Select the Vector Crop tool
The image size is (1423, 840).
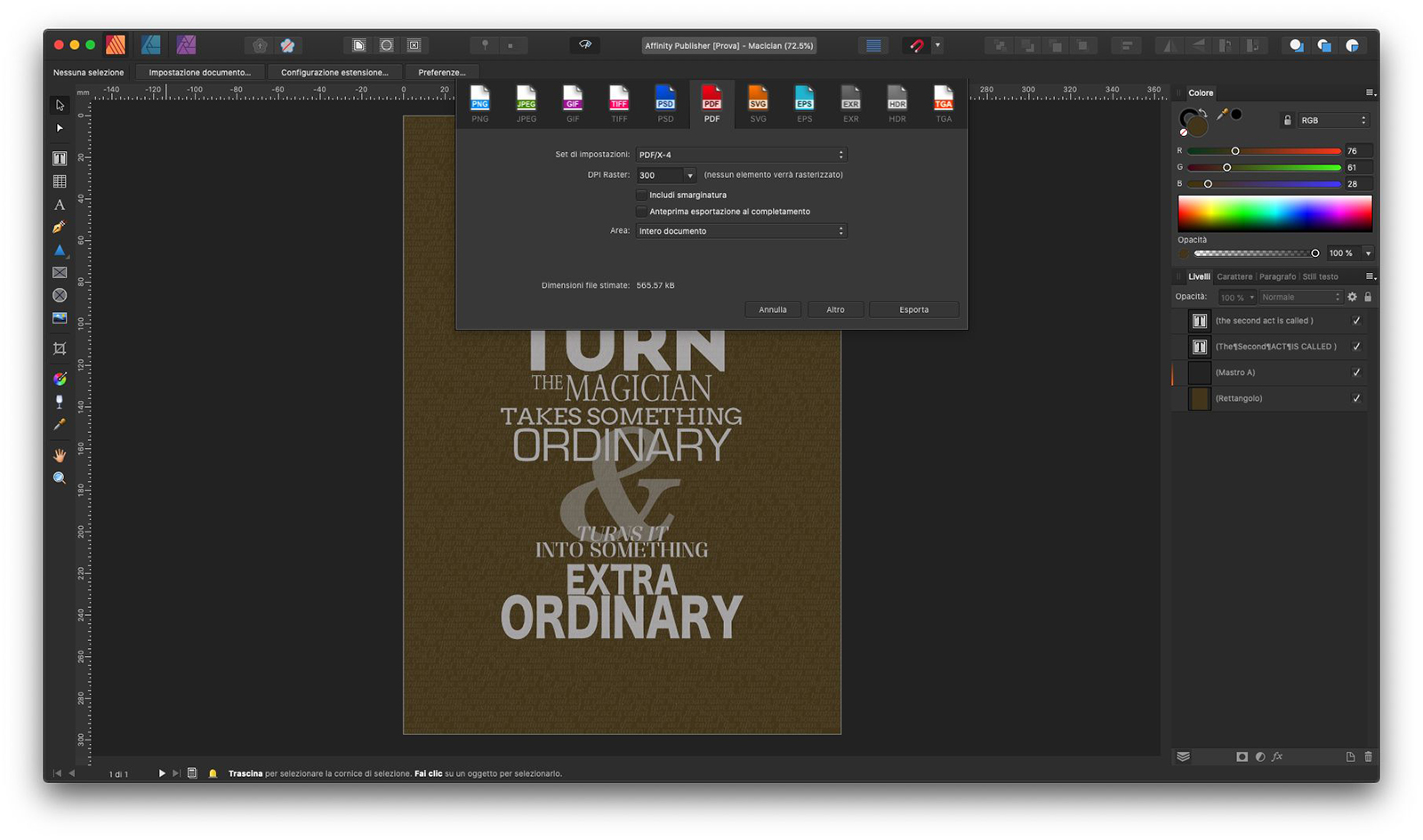(x=60, y=348)
